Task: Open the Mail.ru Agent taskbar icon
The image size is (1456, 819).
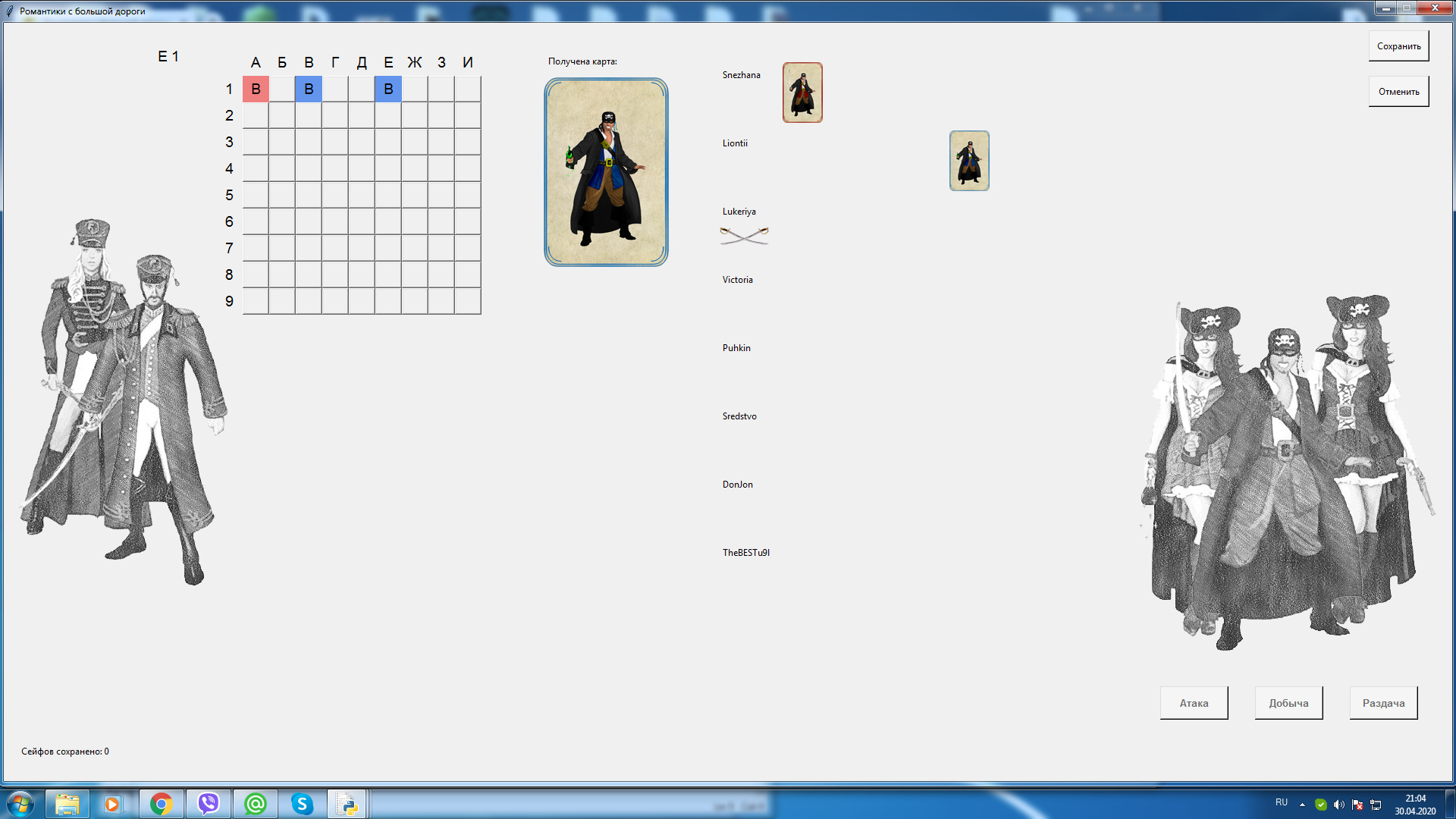Action: [255, 804]
